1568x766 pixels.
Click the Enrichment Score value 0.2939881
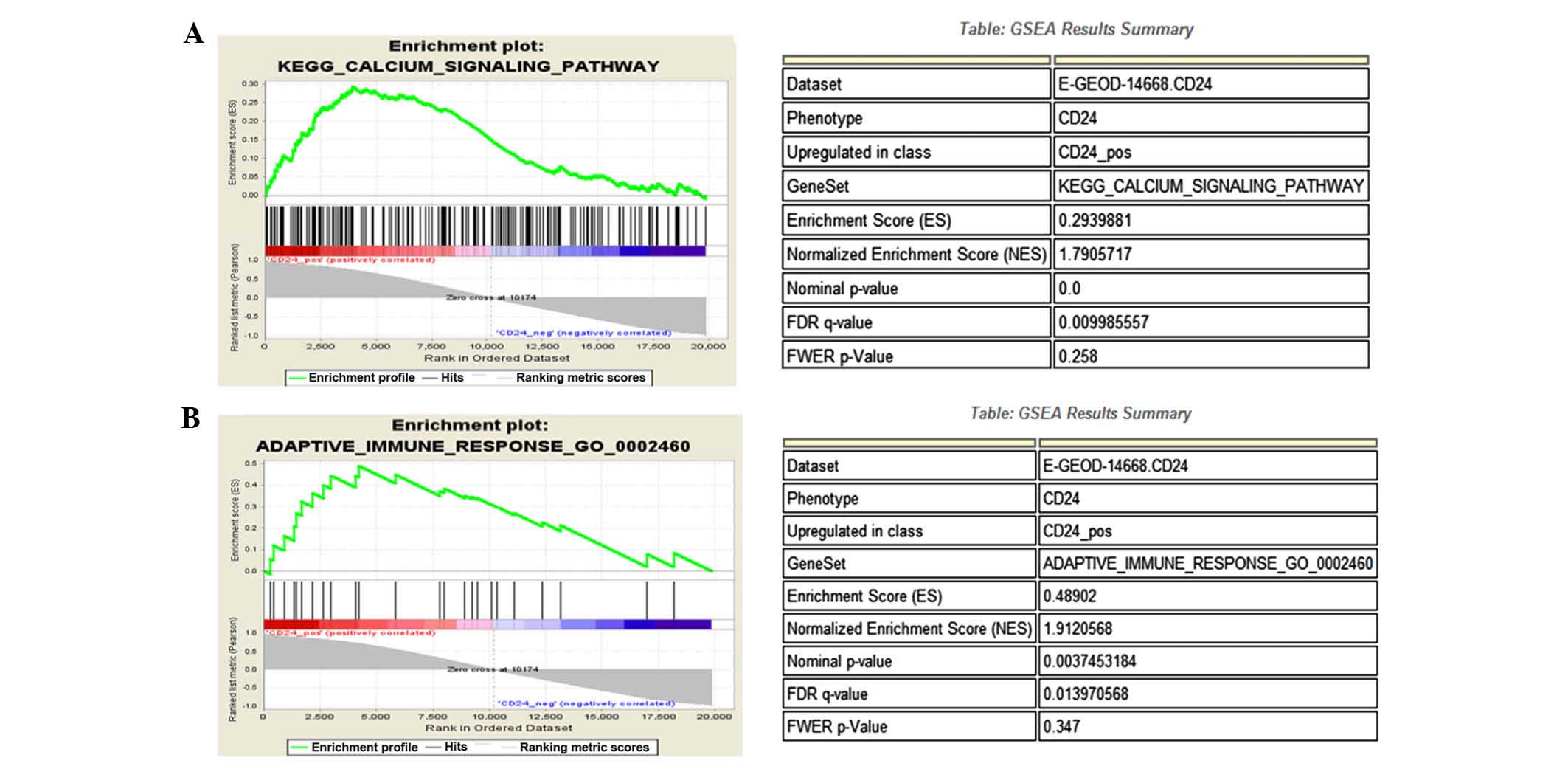click(x=1094, y=221)
